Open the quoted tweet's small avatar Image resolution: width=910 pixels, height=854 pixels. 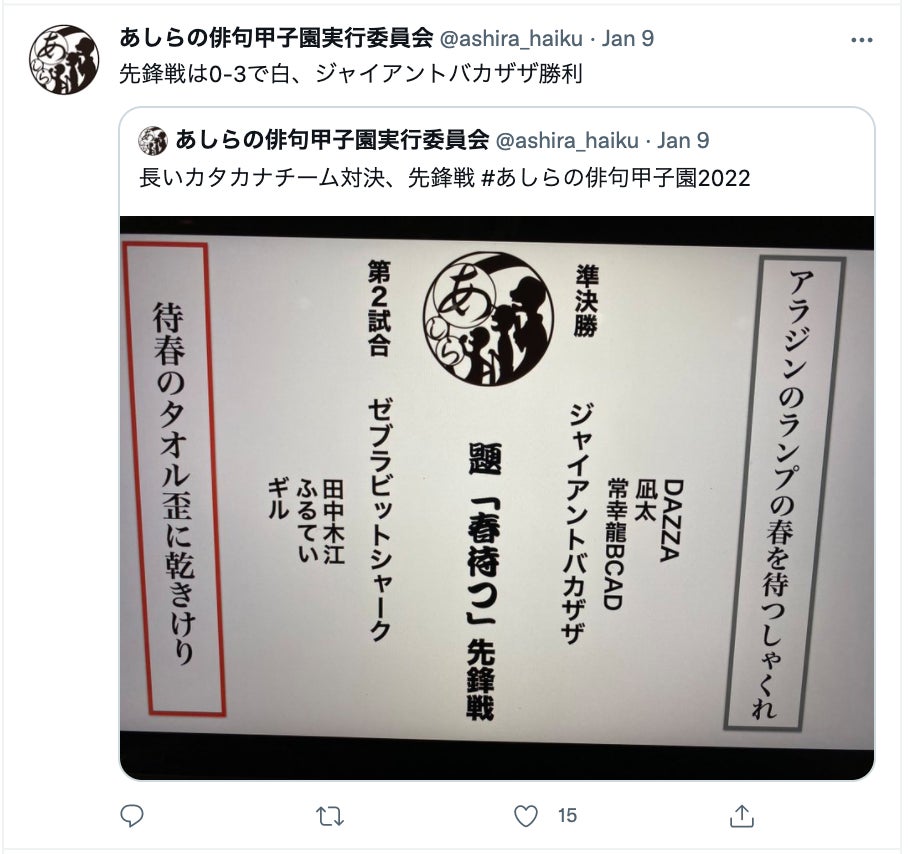[x=153, y=140]
